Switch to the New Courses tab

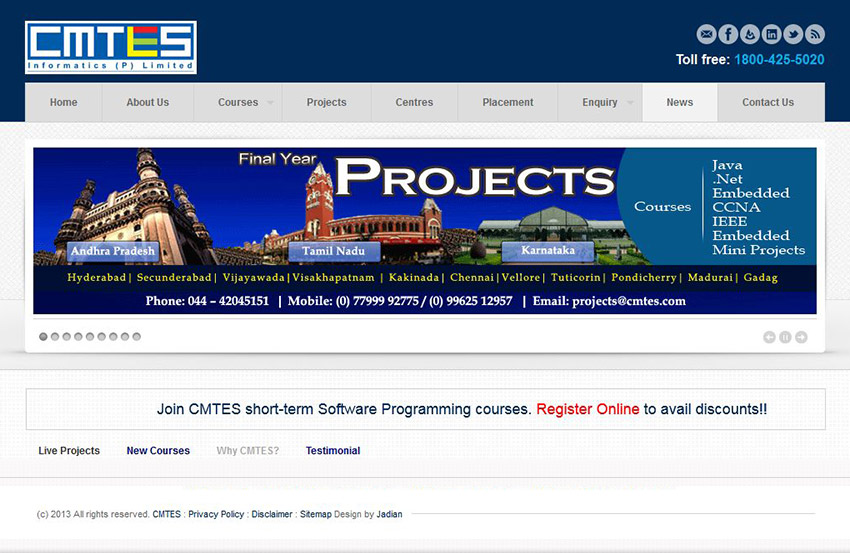[158, 451]
